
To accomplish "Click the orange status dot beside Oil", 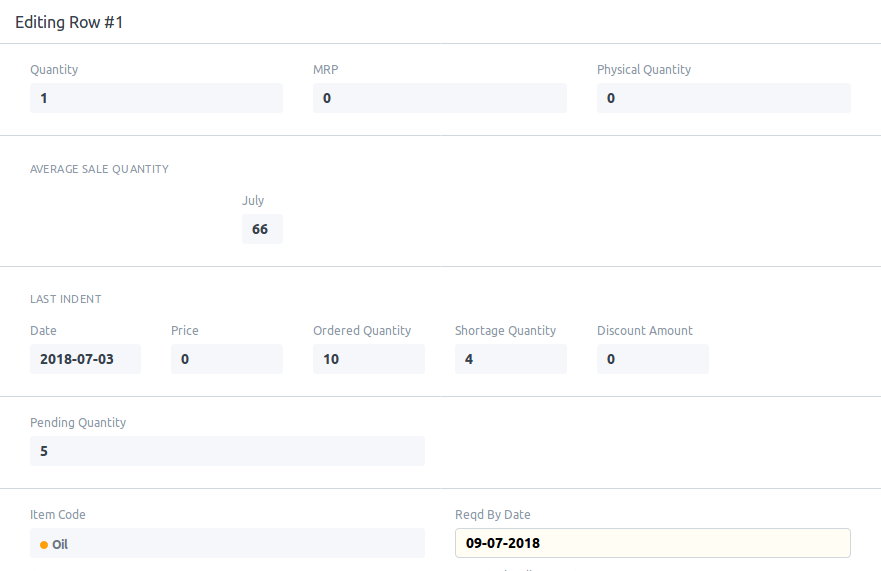I will click(x=44, y=545).
